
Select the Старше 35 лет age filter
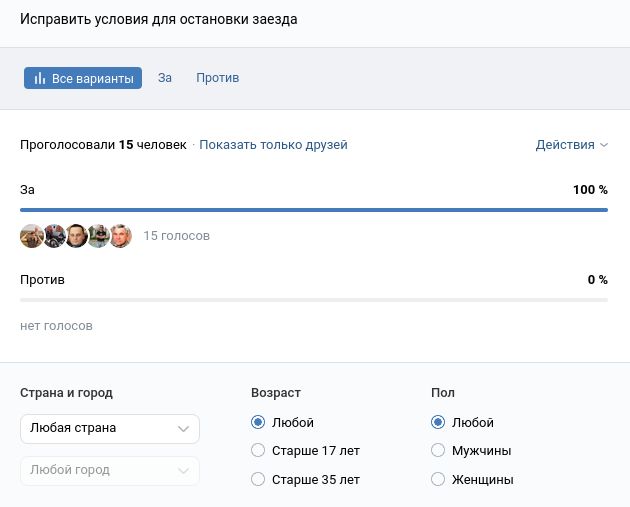pos(259,480)
